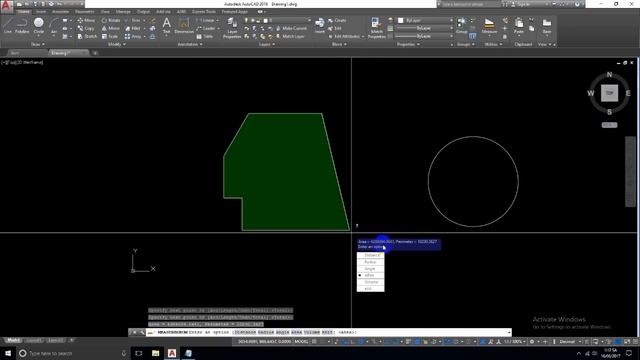Image resolution: width=640 pixels, height=360 pixels.
Task: Insert a Table from Annotation panel
Action: (x=205, y=36)
